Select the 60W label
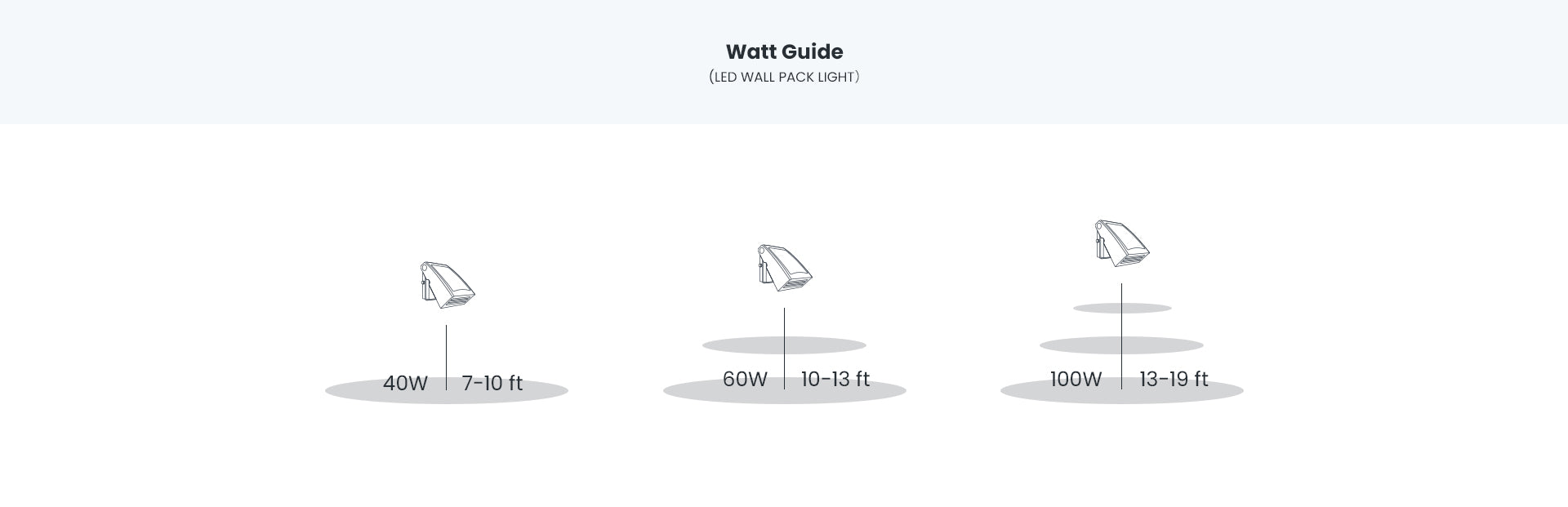Viewport: 1568px width, 507px height. coord(745,379)
